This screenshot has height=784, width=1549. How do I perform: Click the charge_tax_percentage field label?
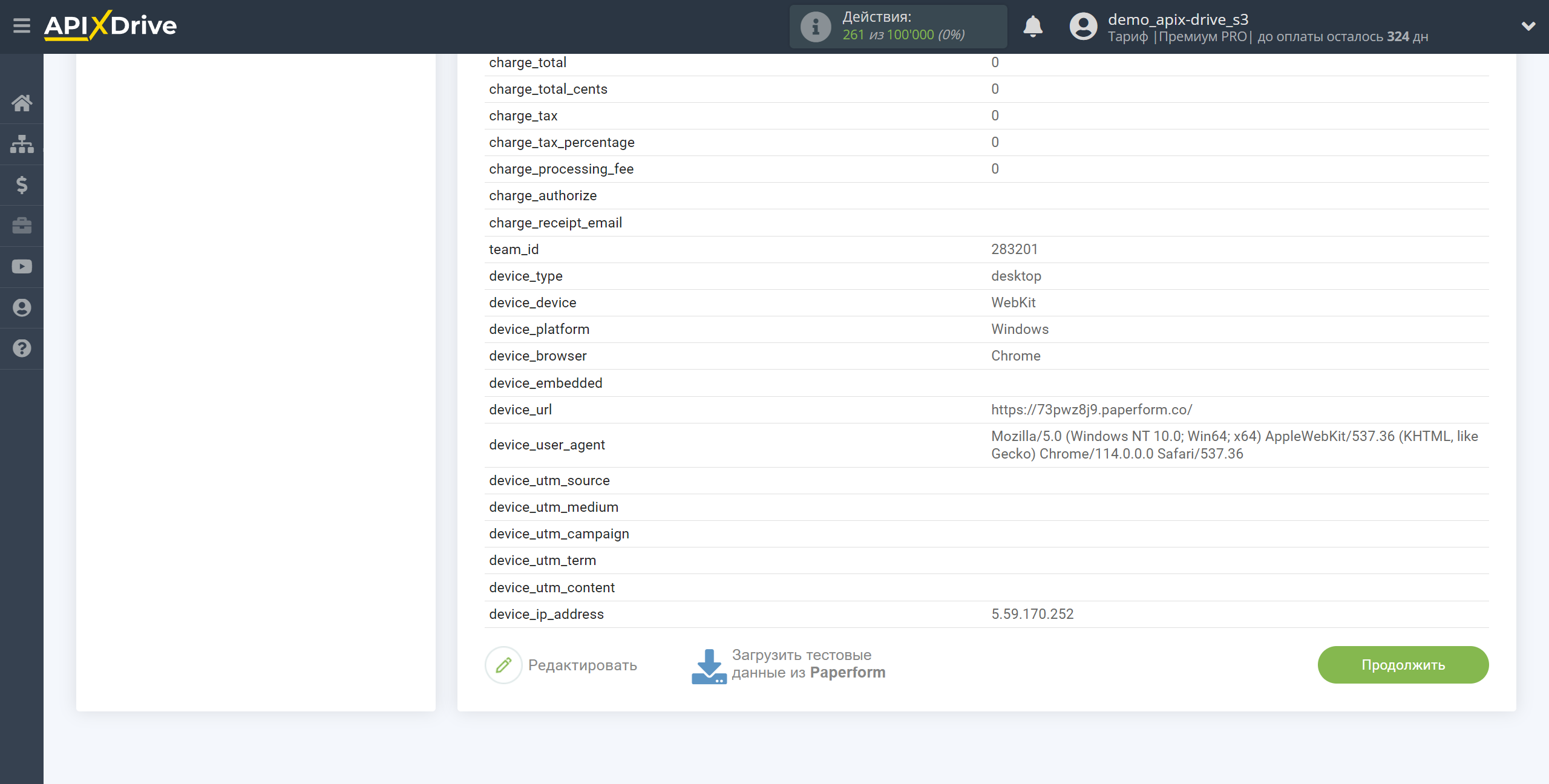click(562, 142)
